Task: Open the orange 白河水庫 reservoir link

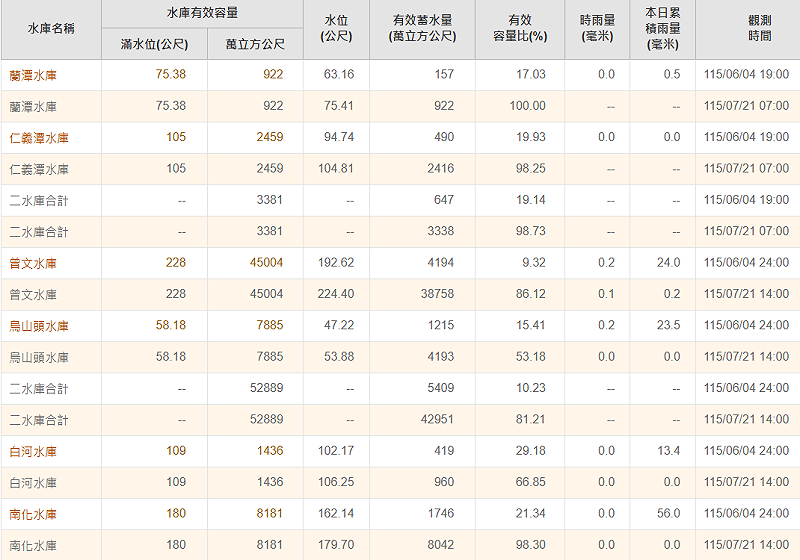Action: pyautogui.click(x=33, y=452)
